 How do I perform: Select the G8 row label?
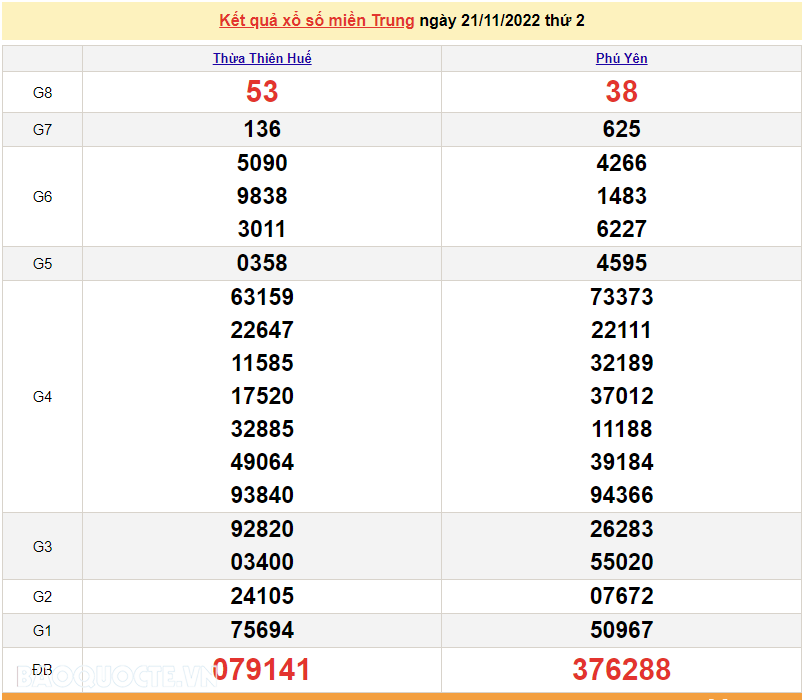pos(42,91)
